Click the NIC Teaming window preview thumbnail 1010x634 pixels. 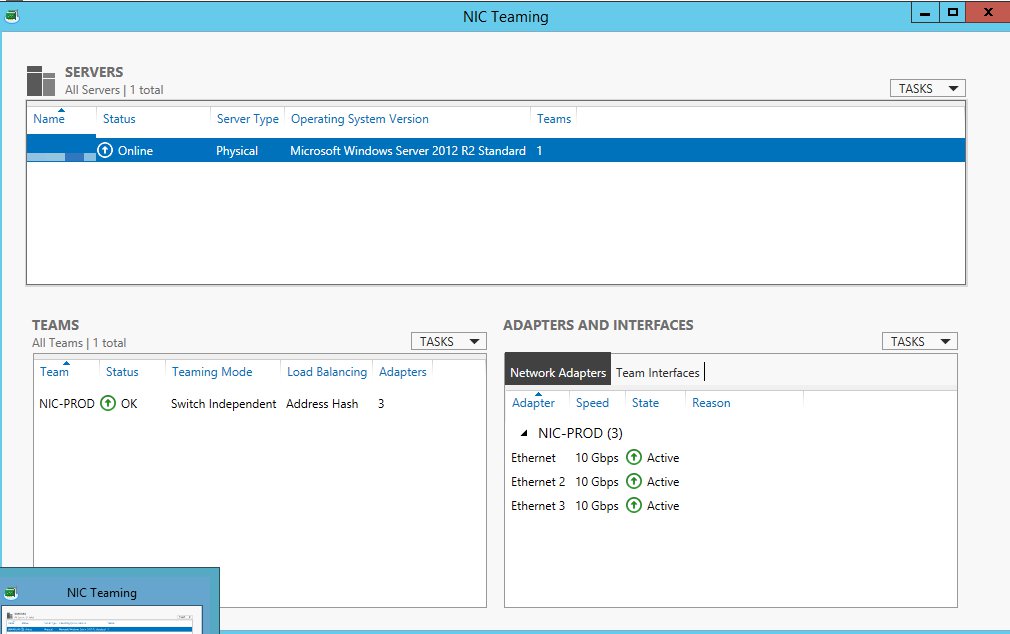(101, 619)
